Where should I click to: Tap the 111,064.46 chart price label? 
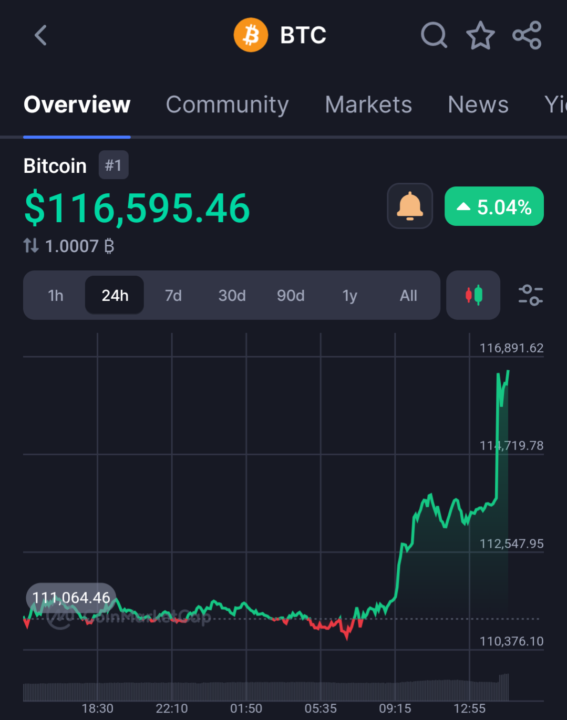point(71,597)
